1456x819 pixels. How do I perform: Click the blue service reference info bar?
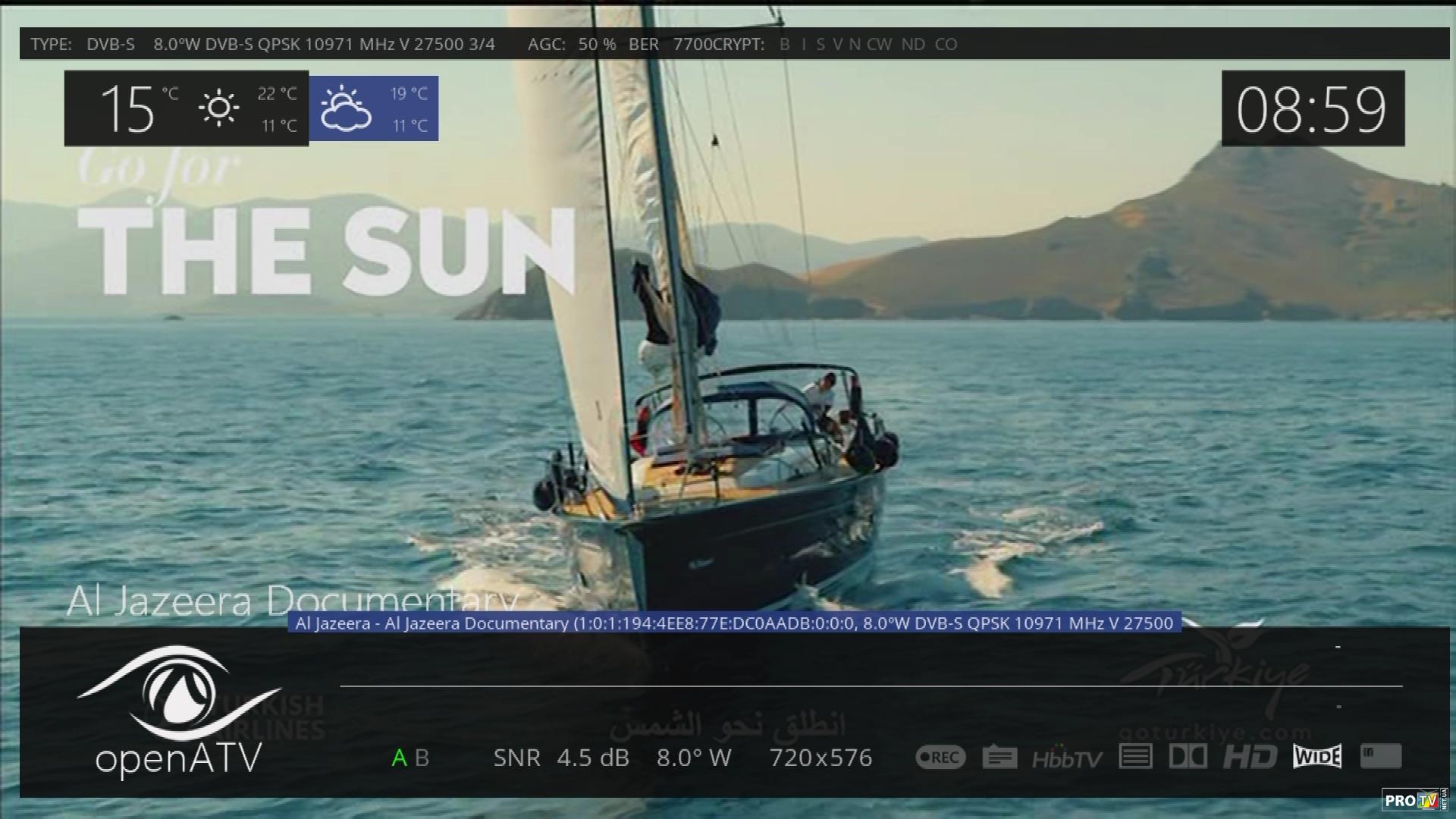733,623
